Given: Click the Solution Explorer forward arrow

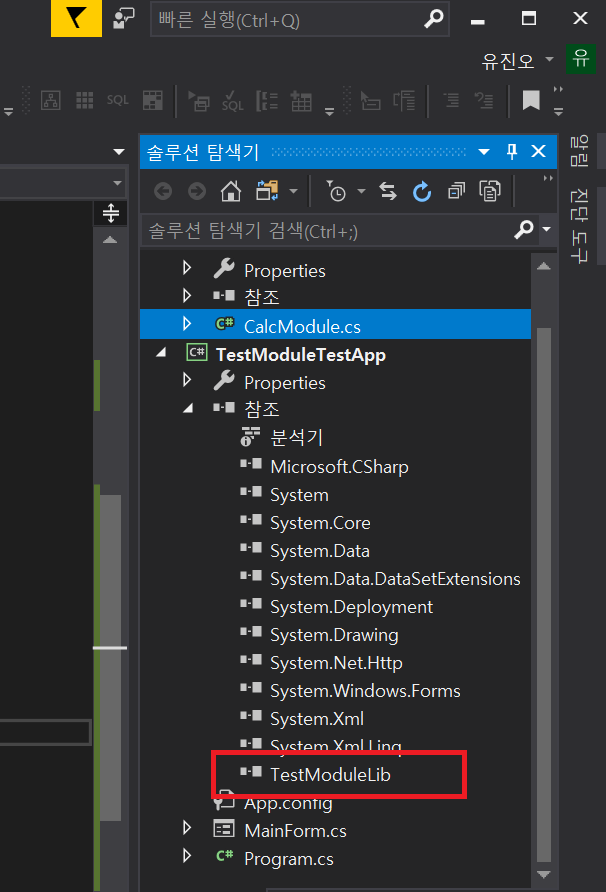Looking at the screenshot, I should [197, 191].
